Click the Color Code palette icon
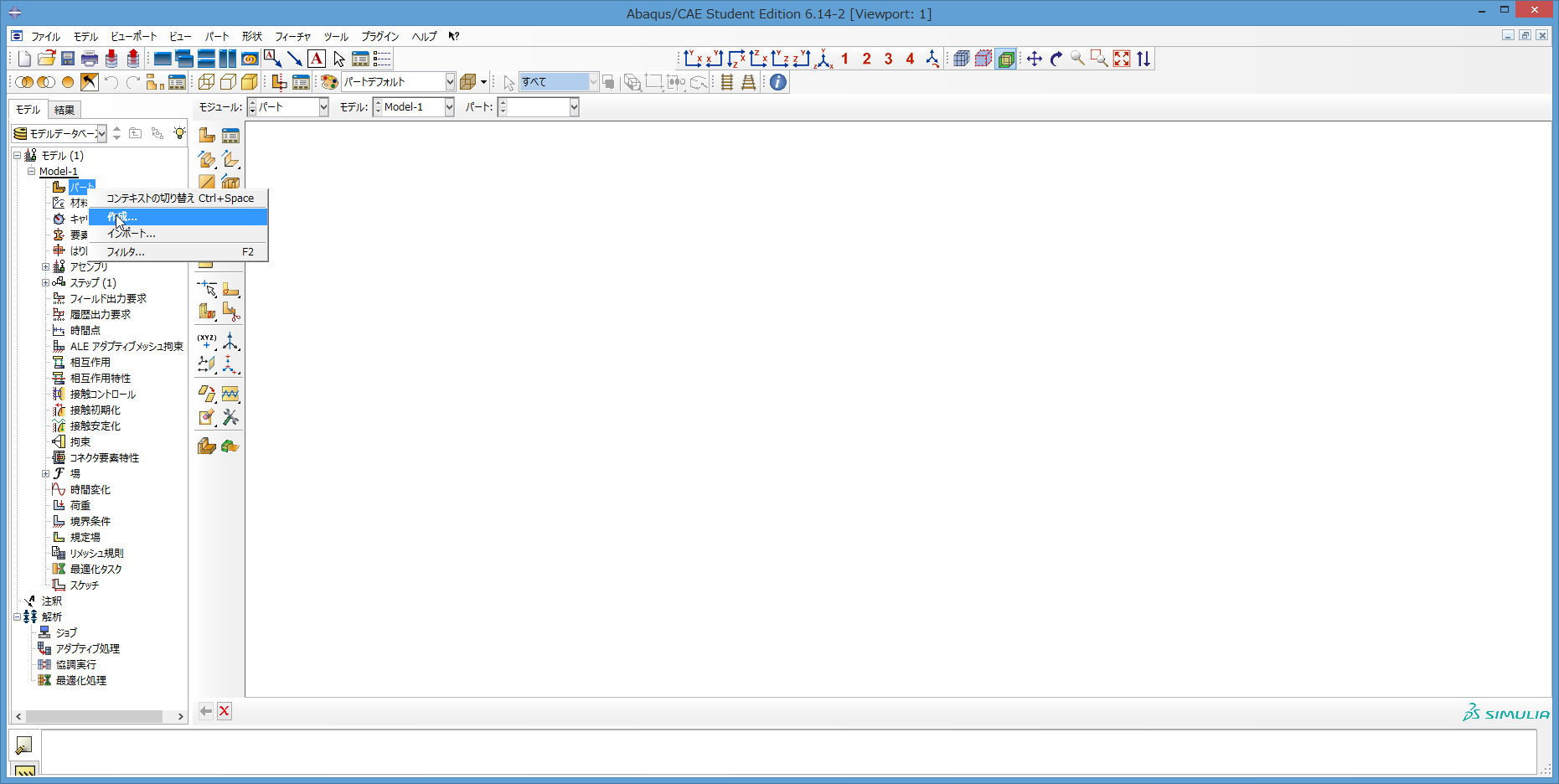Image resolution: width=1559 pixels, height=784 pixels. pos(329,82)
